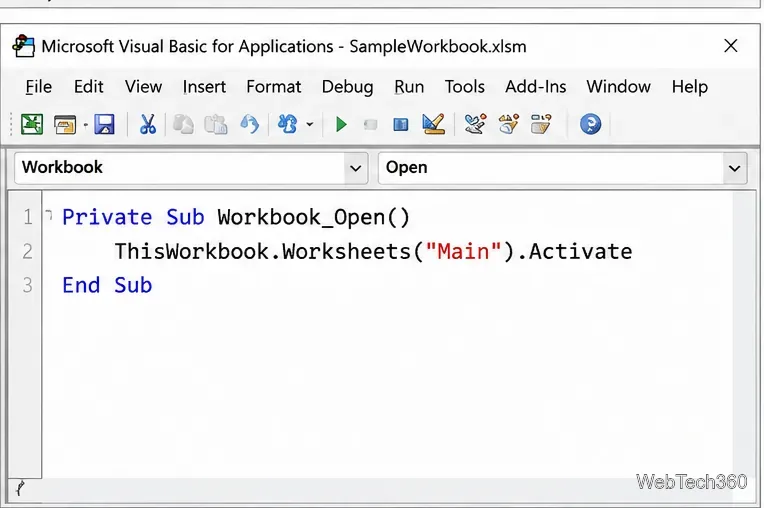The width and height of the screenshot is (764, 508).
Task: Save the workbook with the floppy disk icon
Action: coord(104,124)
